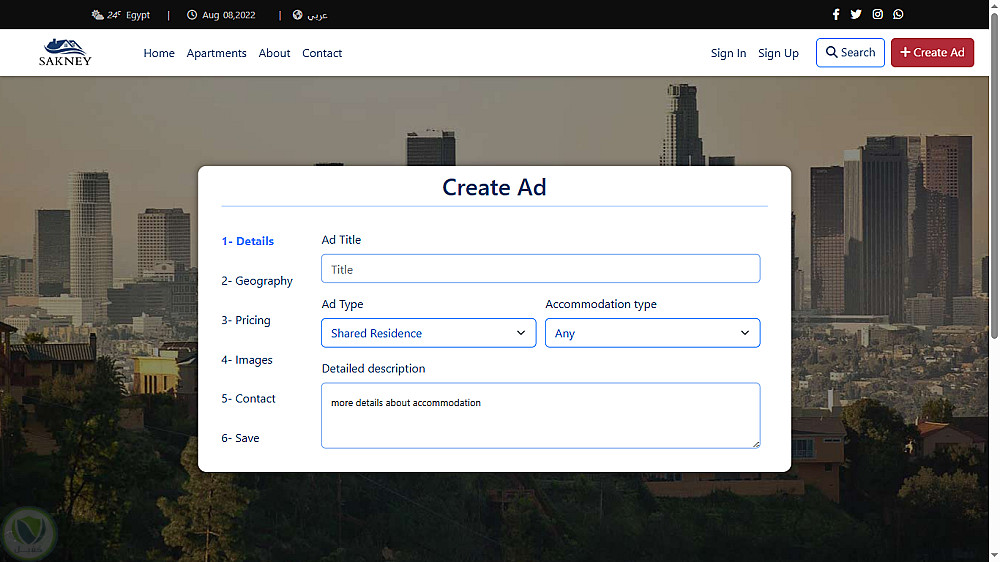Click the globe language icon
This screenshot has width=1000, height=562.
coord(297,15)
